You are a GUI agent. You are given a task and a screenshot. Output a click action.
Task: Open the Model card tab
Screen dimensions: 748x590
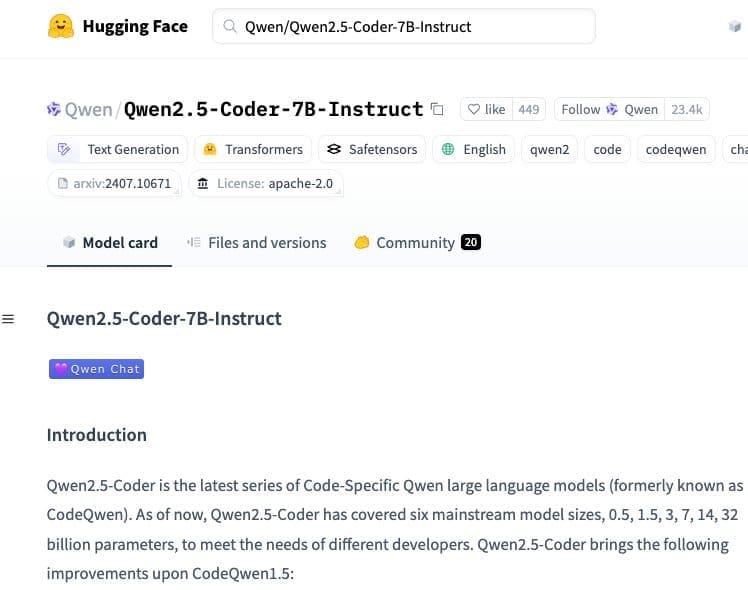click(x=110, y=242)
